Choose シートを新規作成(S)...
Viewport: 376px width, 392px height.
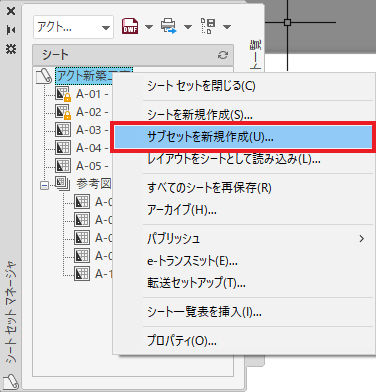[244, 115]
